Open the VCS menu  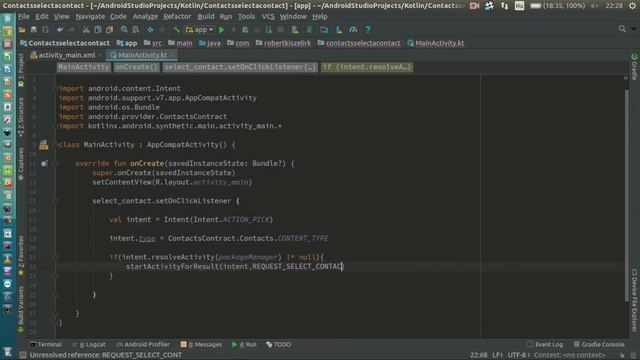[x=268, y=17]
